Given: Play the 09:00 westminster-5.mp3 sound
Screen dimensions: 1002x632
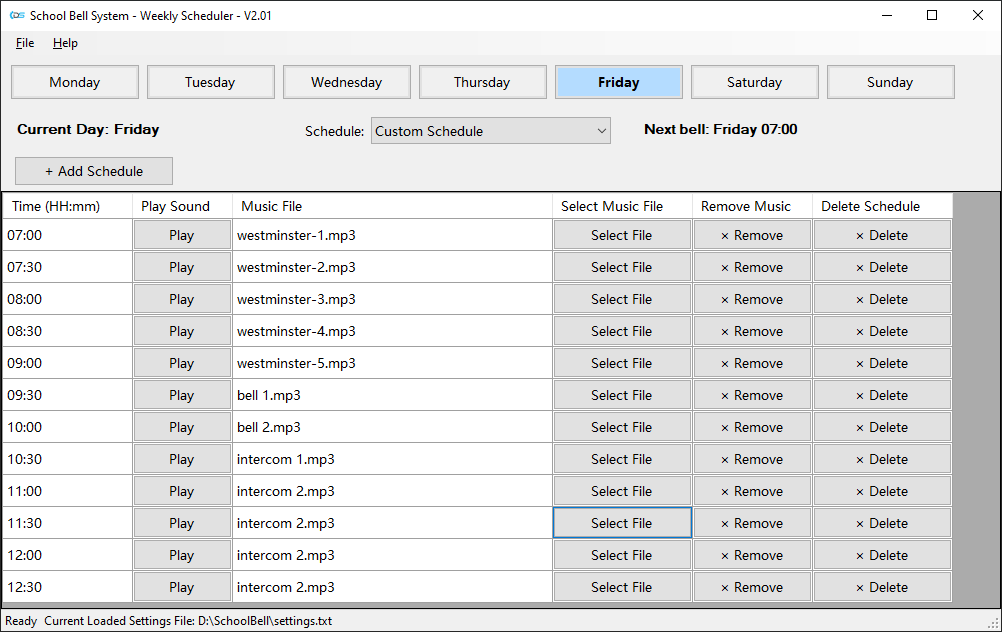Looking at the screenshot, I should click(x=181, y=363).
